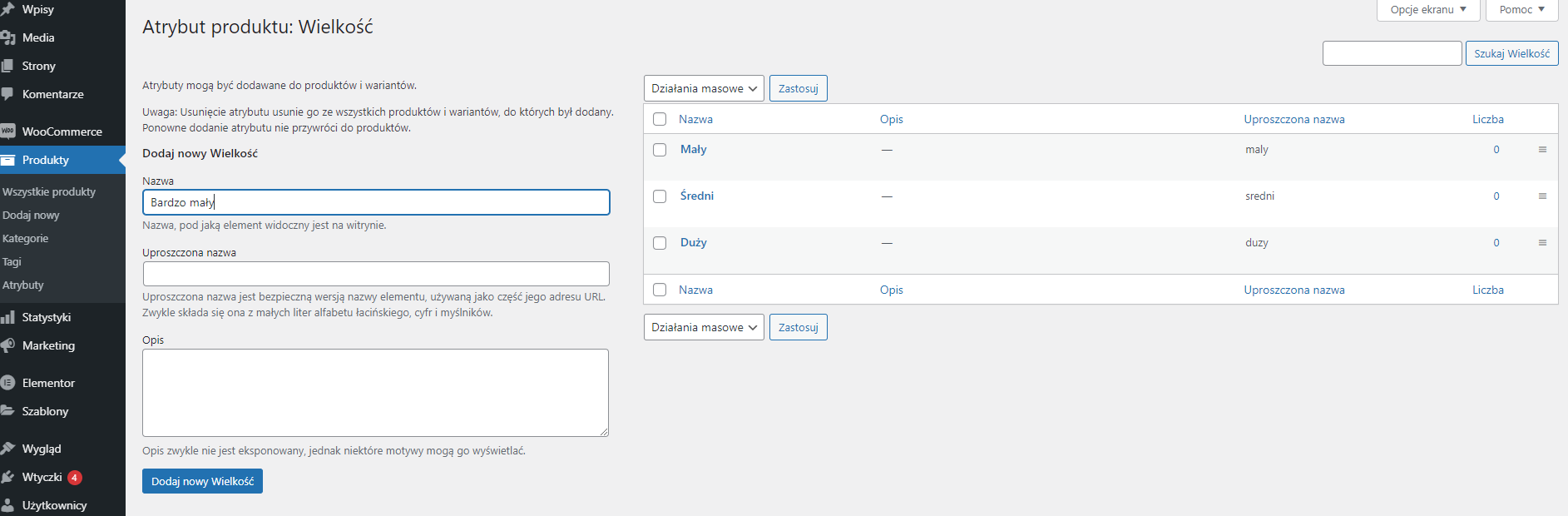
Task: Click the Elementor icon in sidebar
Action: tap(8, 383)
